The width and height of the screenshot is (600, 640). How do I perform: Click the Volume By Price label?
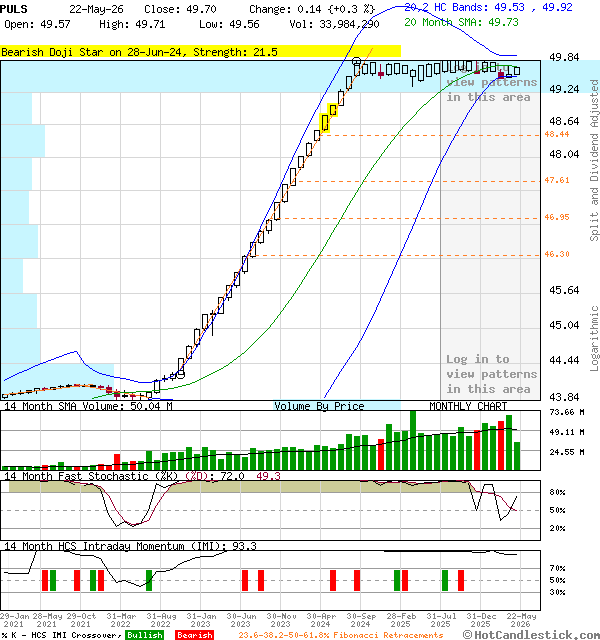click(x=319, y=406)
